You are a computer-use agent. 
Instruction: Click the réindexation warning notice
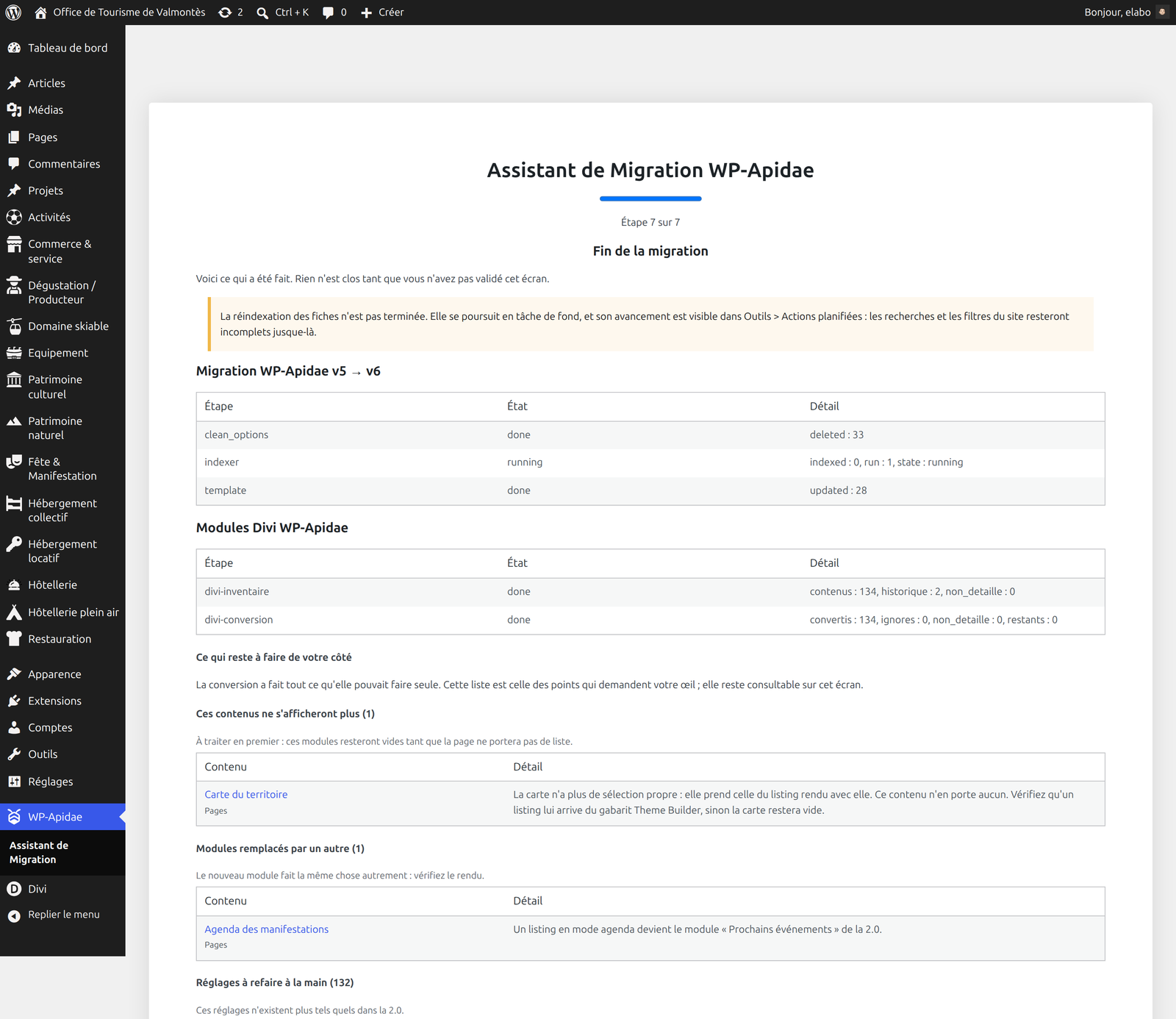tap(650, 324)
